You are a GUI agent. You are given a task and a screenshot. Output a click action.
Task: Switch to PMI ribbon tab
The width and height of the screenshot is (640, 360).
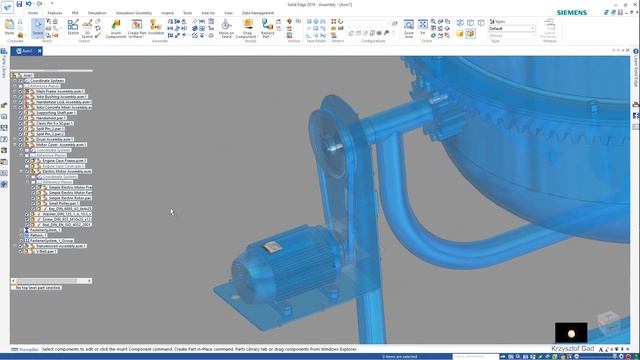[x=75, y=13]
